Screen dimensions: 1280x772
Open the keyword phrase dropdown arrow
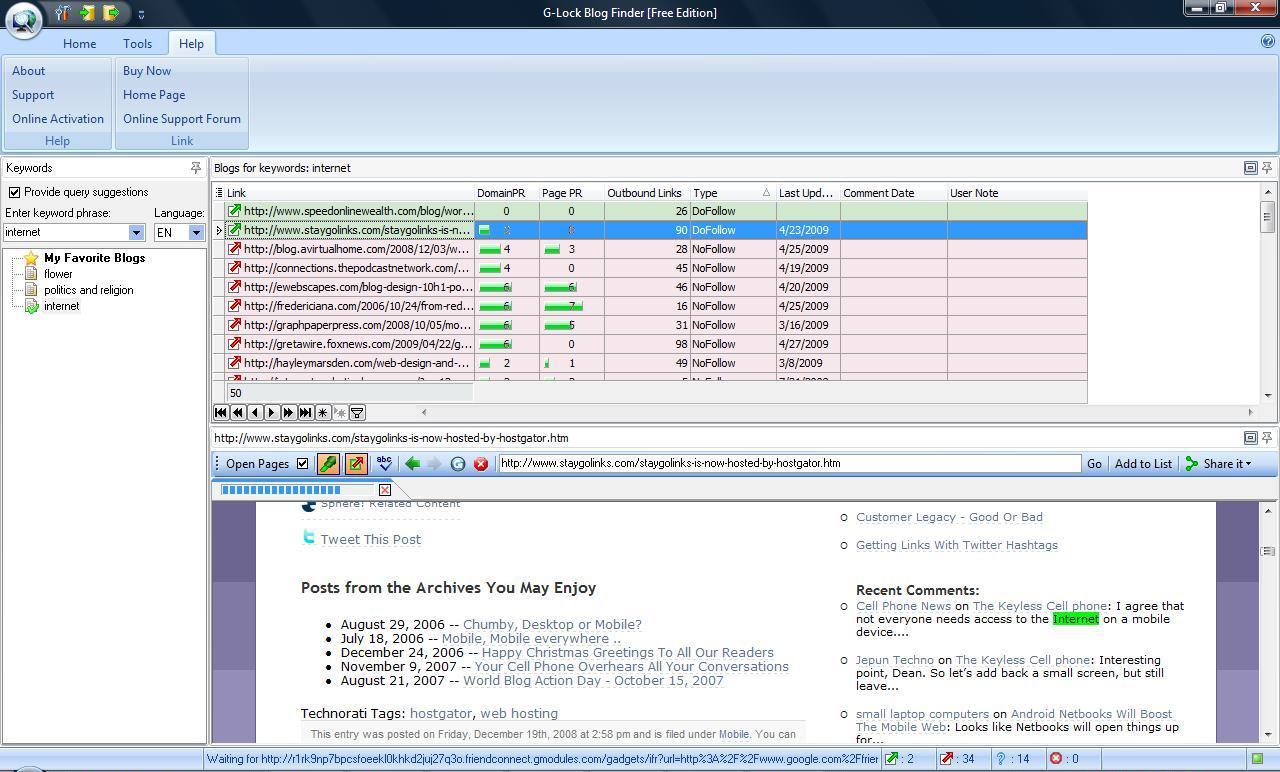(136, 232)
